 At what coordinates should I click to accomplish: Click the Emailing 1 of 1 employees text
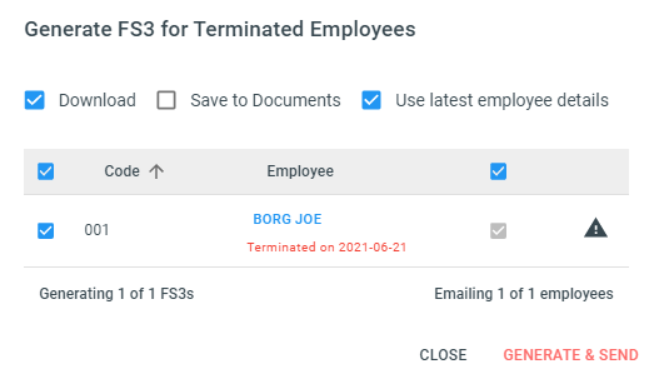pos(524,294)
